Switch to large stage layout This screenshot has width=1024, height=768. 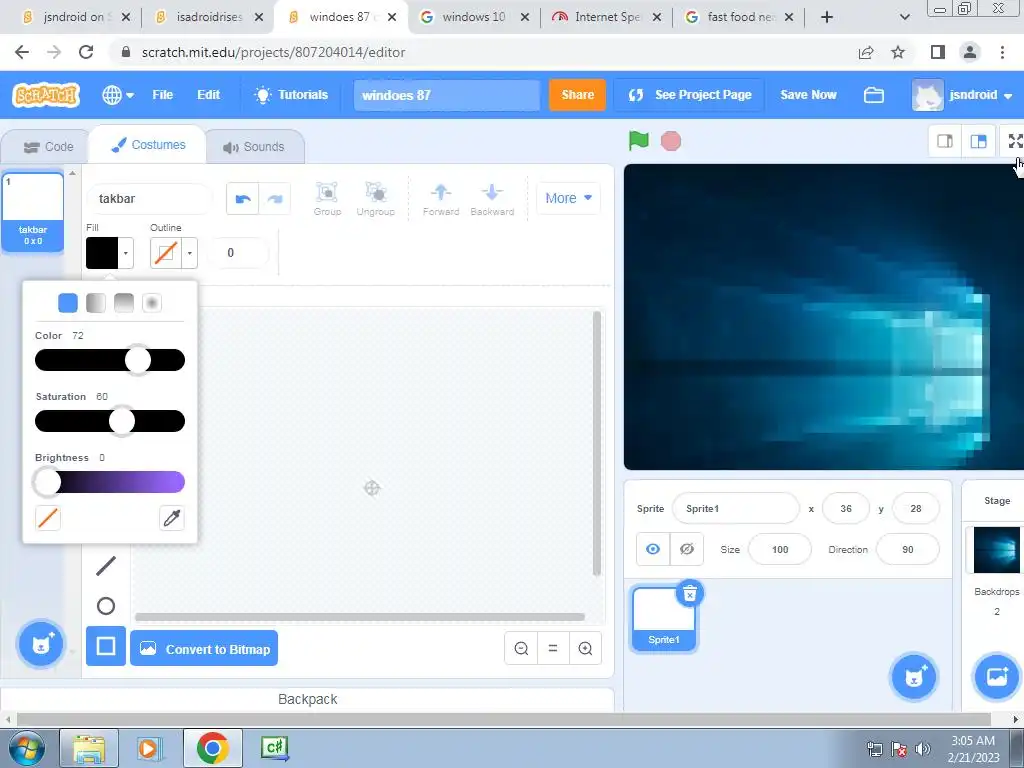(978, 141)
